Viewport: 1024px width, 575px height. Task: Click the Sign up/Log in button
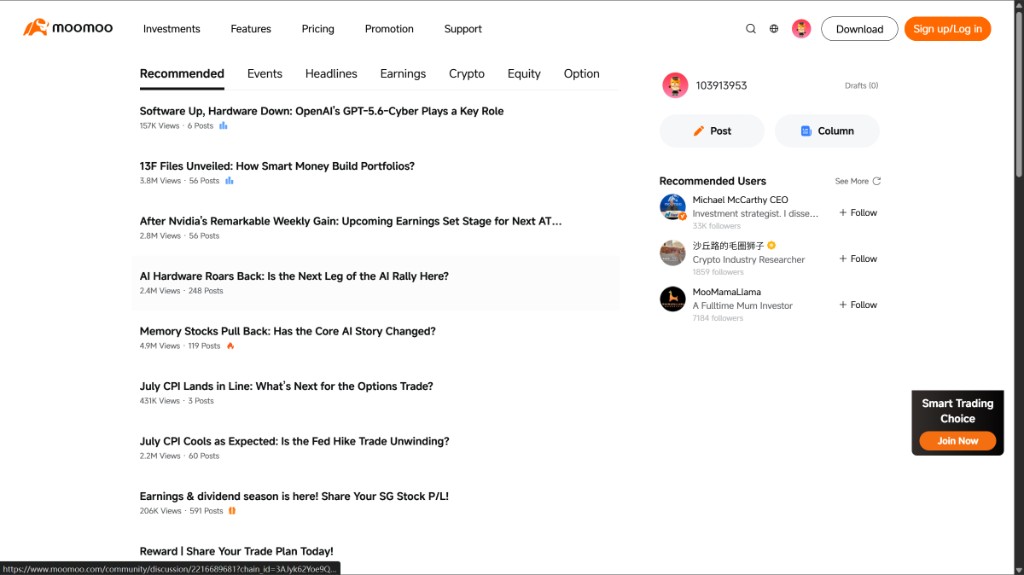(948, 29)
